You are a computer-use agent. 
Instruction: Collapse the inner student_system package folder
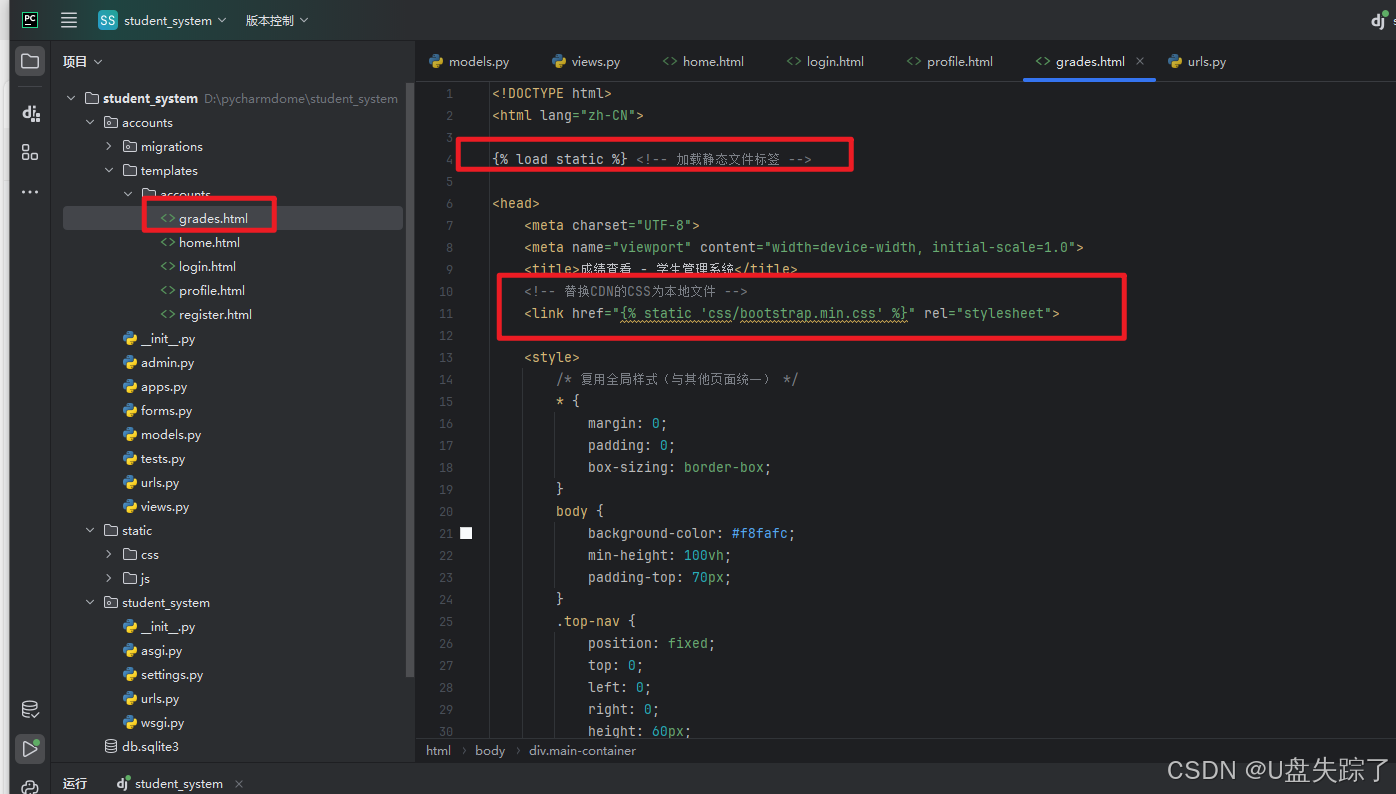point(90,602)
